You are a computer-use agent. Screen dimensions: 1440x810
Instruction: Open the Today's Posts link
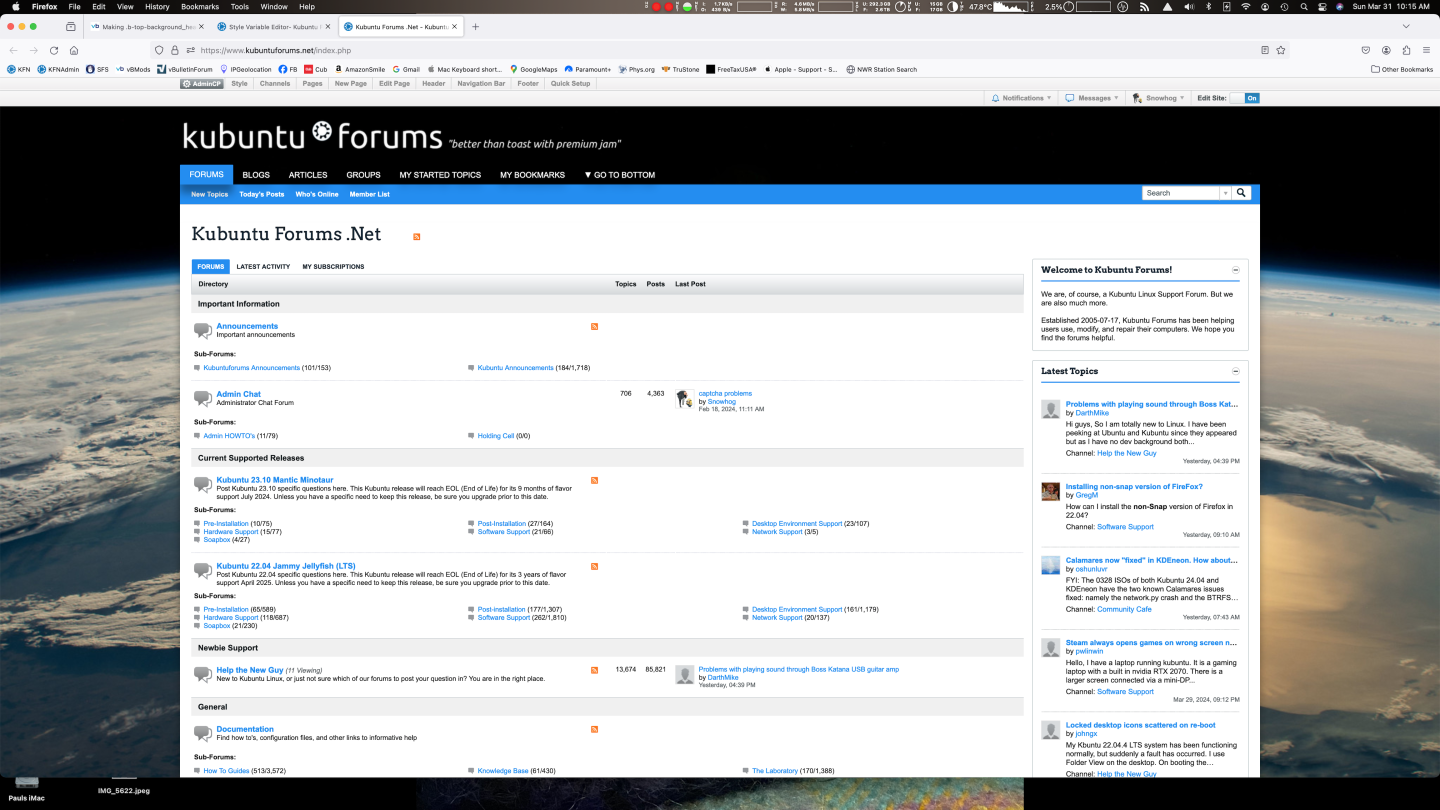pos(261,194)
